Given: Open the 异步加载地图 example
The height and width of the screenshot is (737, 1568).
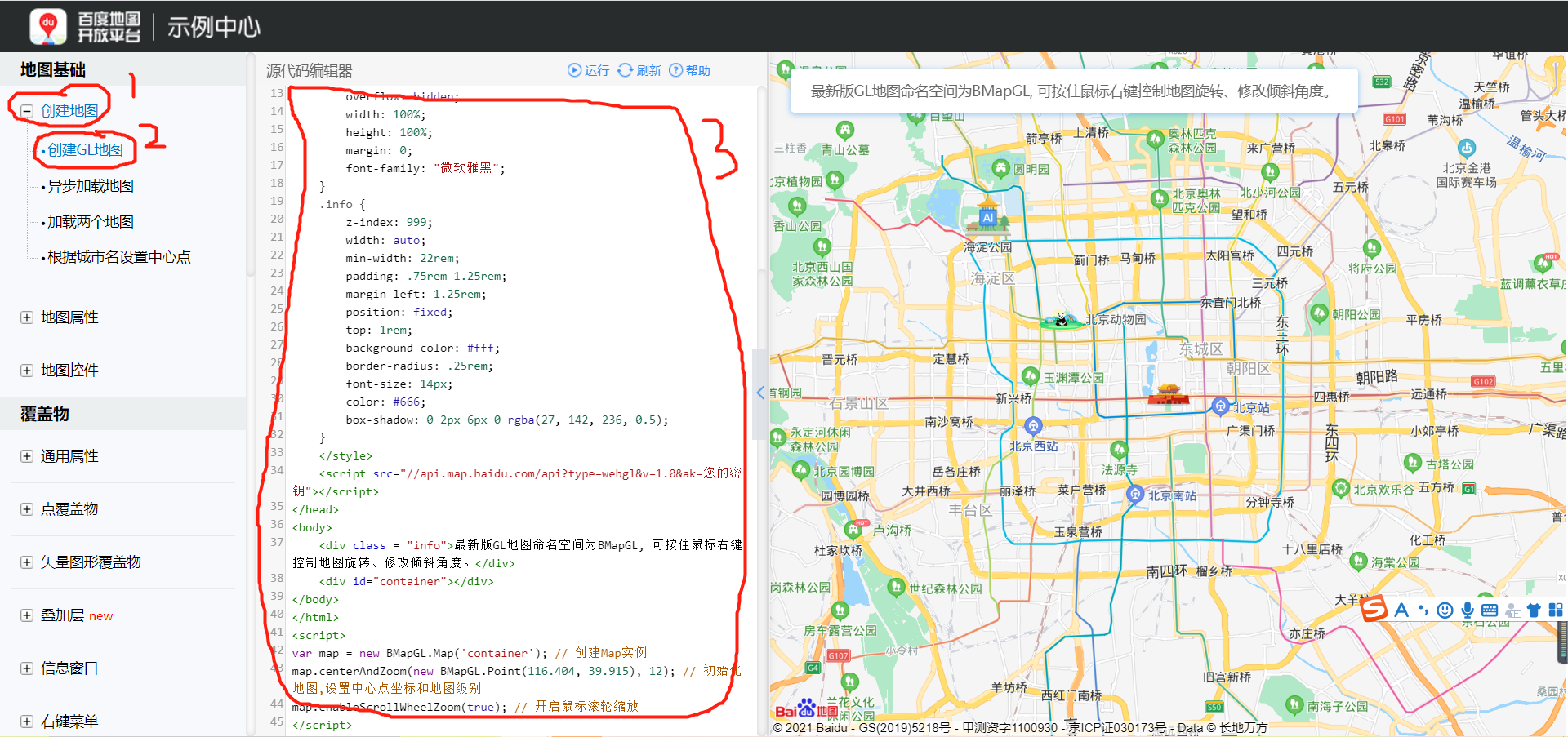Looking at the screenshot, I should coord(90,186).
